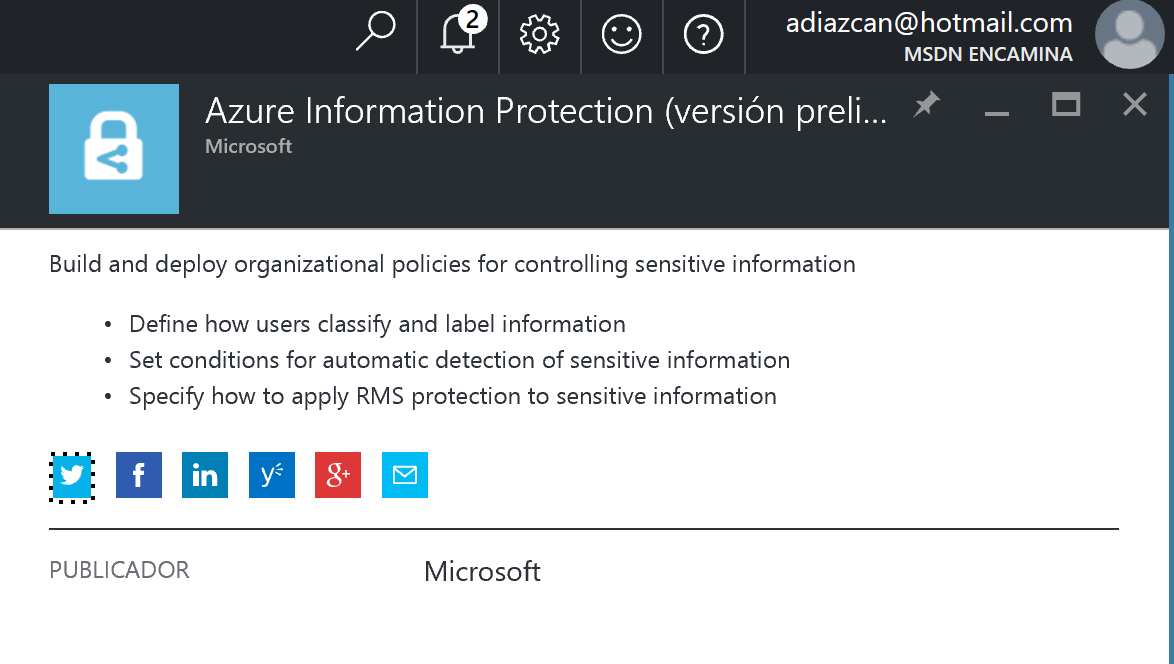The height and width of the screenshot is (664, 1174).
Task: Share on Facebook
Action: click(x=138, y=476)
